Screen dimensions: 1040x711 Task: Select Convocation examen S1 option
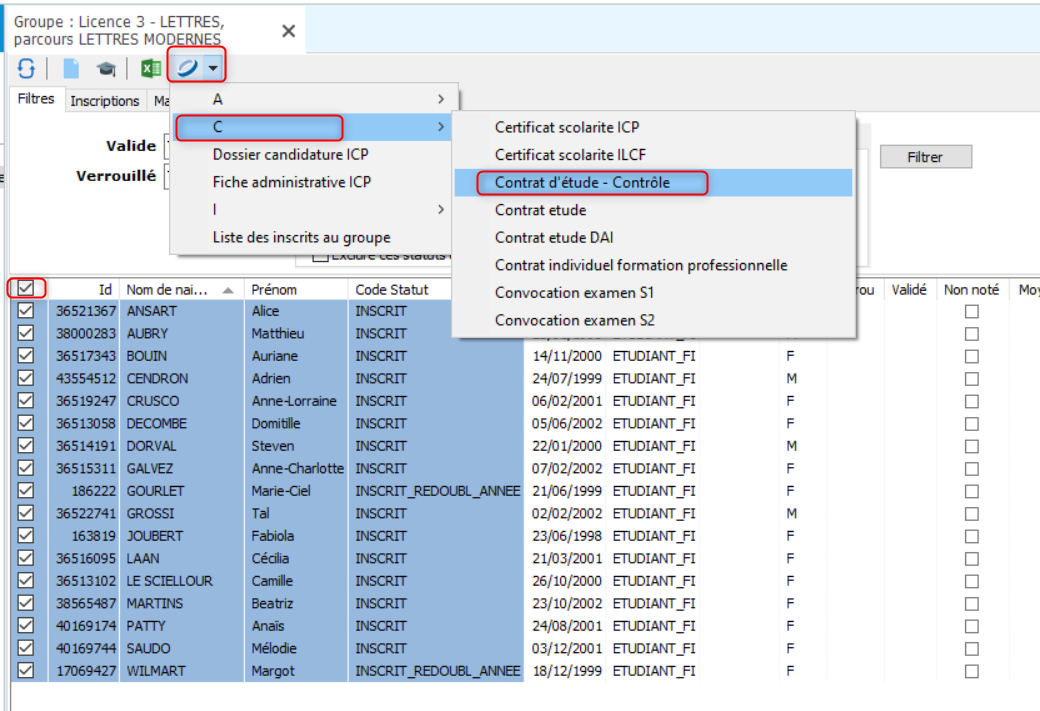click(x=574, y=293)
